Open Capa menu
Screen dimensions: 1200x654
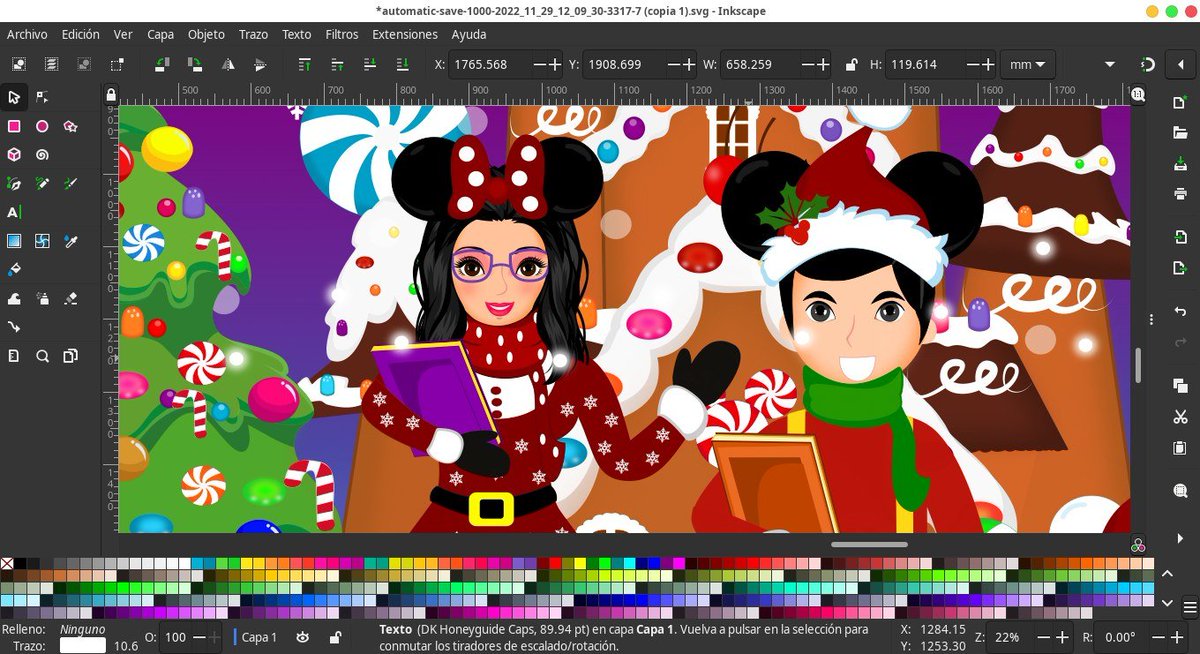tap(160, 34)
